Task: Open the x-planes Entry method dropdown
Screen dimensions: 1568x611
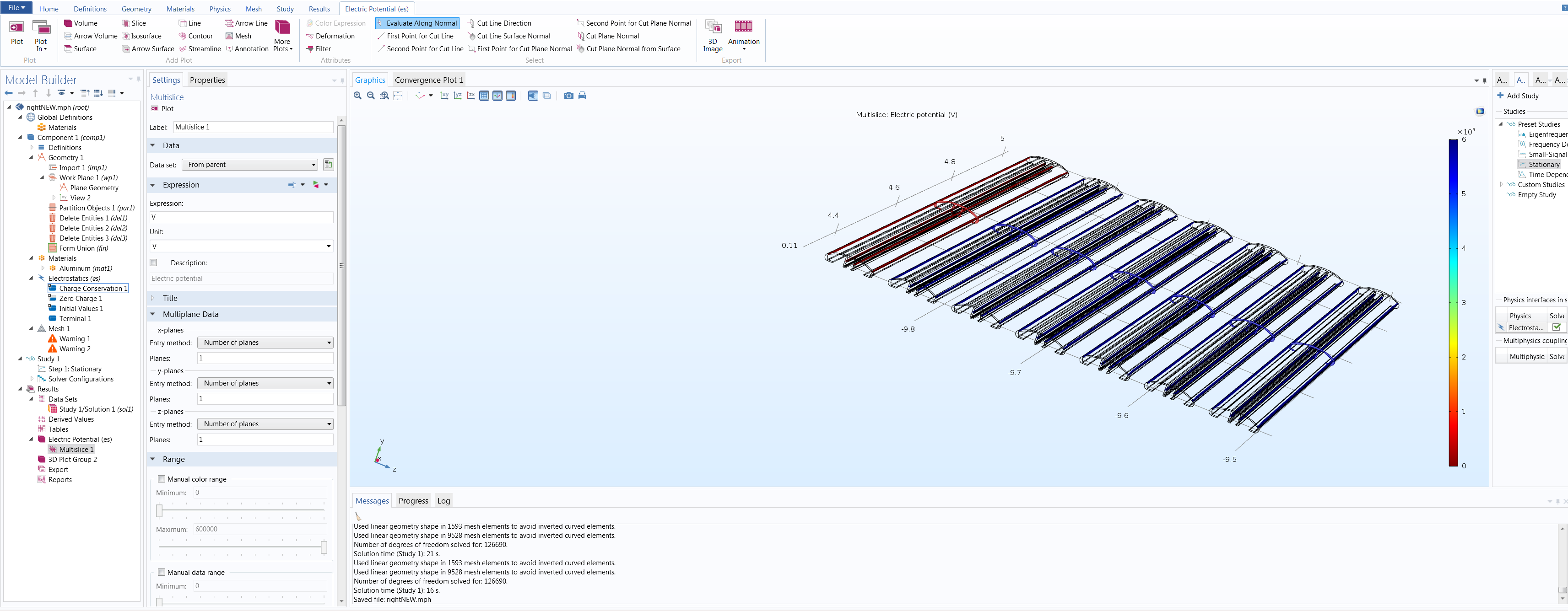Action: tap(265, 343)
